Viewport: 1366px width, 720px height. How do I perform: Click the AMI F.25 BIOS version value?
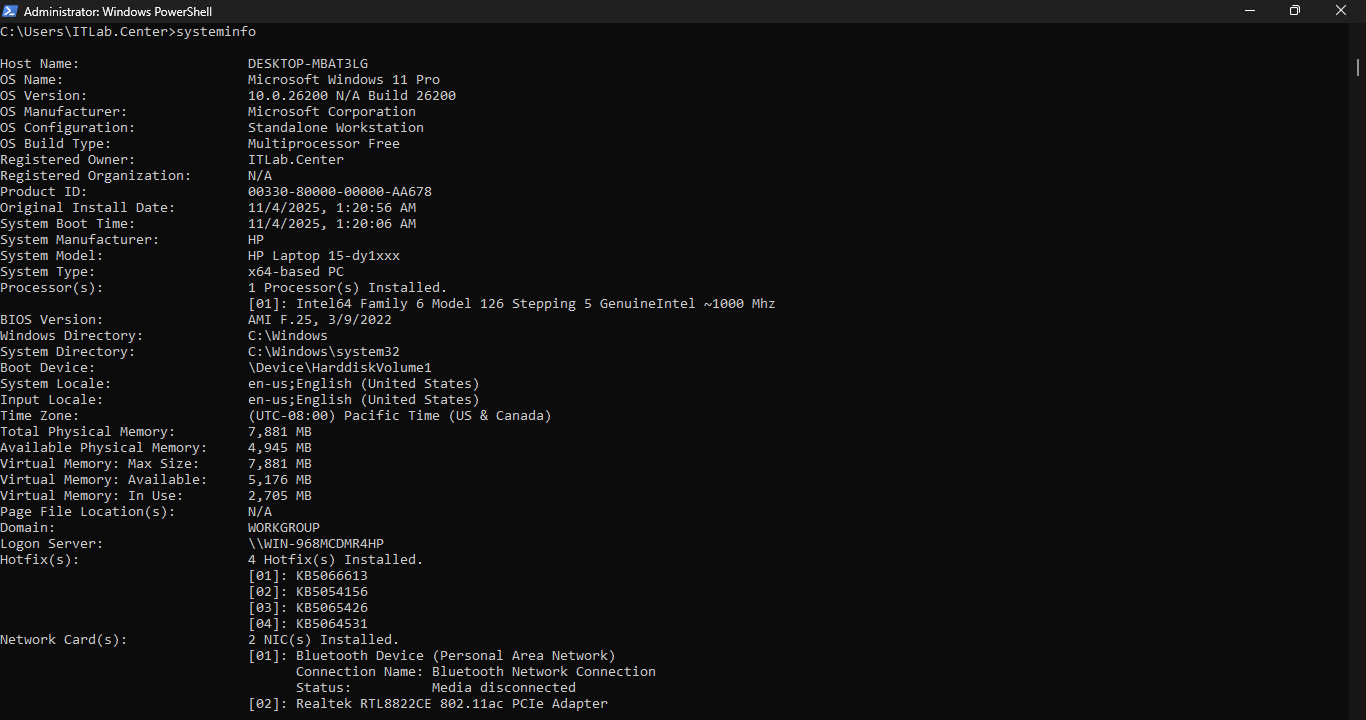point(319,320)
